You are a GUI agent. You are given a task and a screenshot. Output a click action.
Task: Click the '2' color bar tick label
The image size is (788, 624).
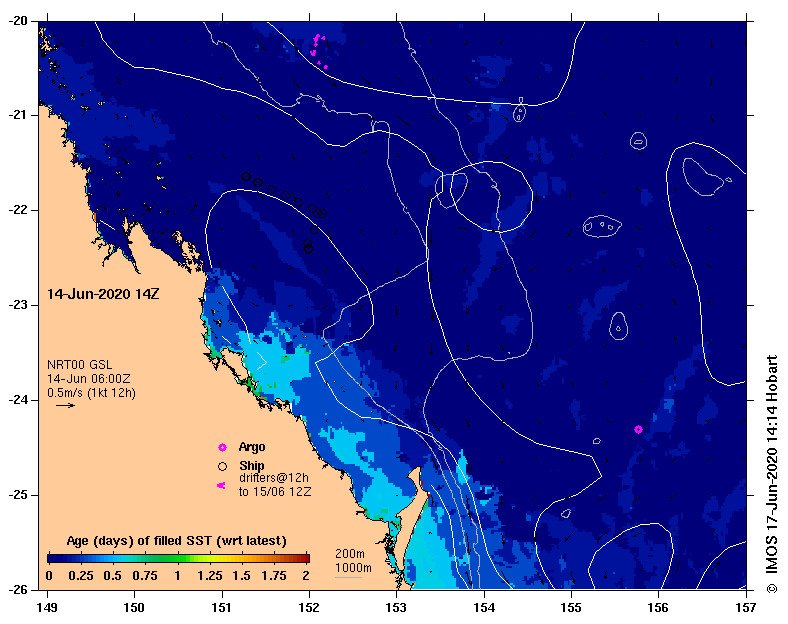click(306, 576)
